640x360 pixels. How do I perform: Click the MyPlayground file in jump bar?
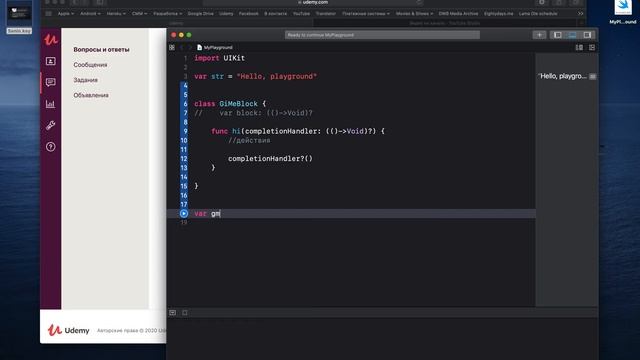[215, 47]
